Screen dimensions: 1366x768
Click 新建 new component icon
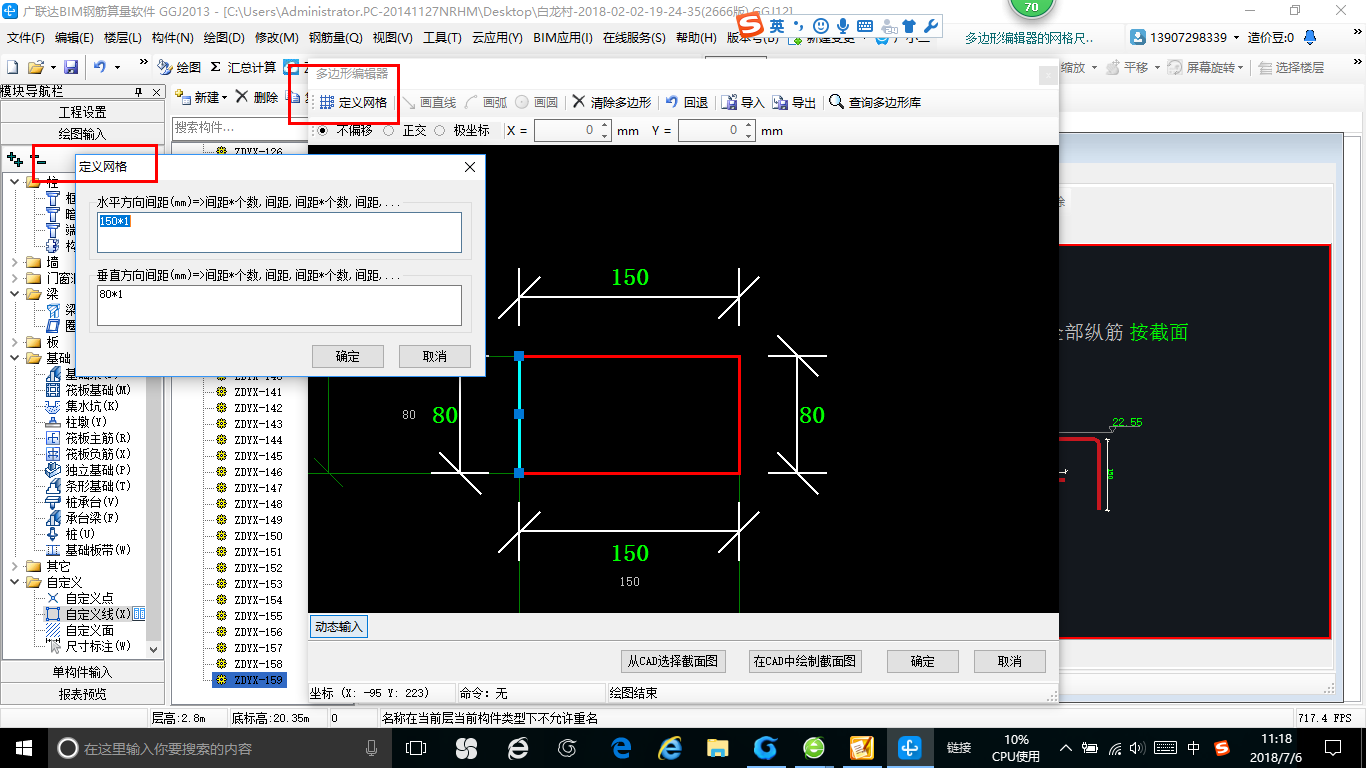pyautogui.click(x=183, y=97)
